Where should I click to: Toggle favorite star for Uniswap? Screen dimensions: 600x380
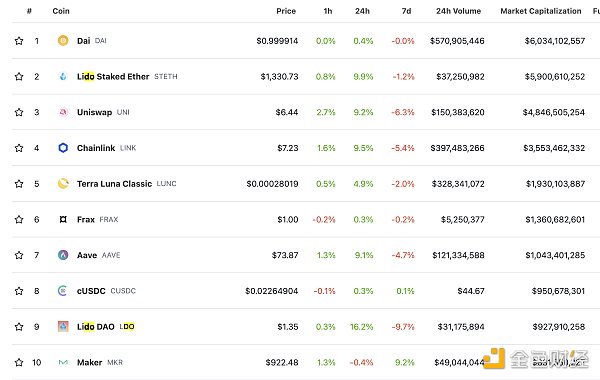[x=19, y=112]
